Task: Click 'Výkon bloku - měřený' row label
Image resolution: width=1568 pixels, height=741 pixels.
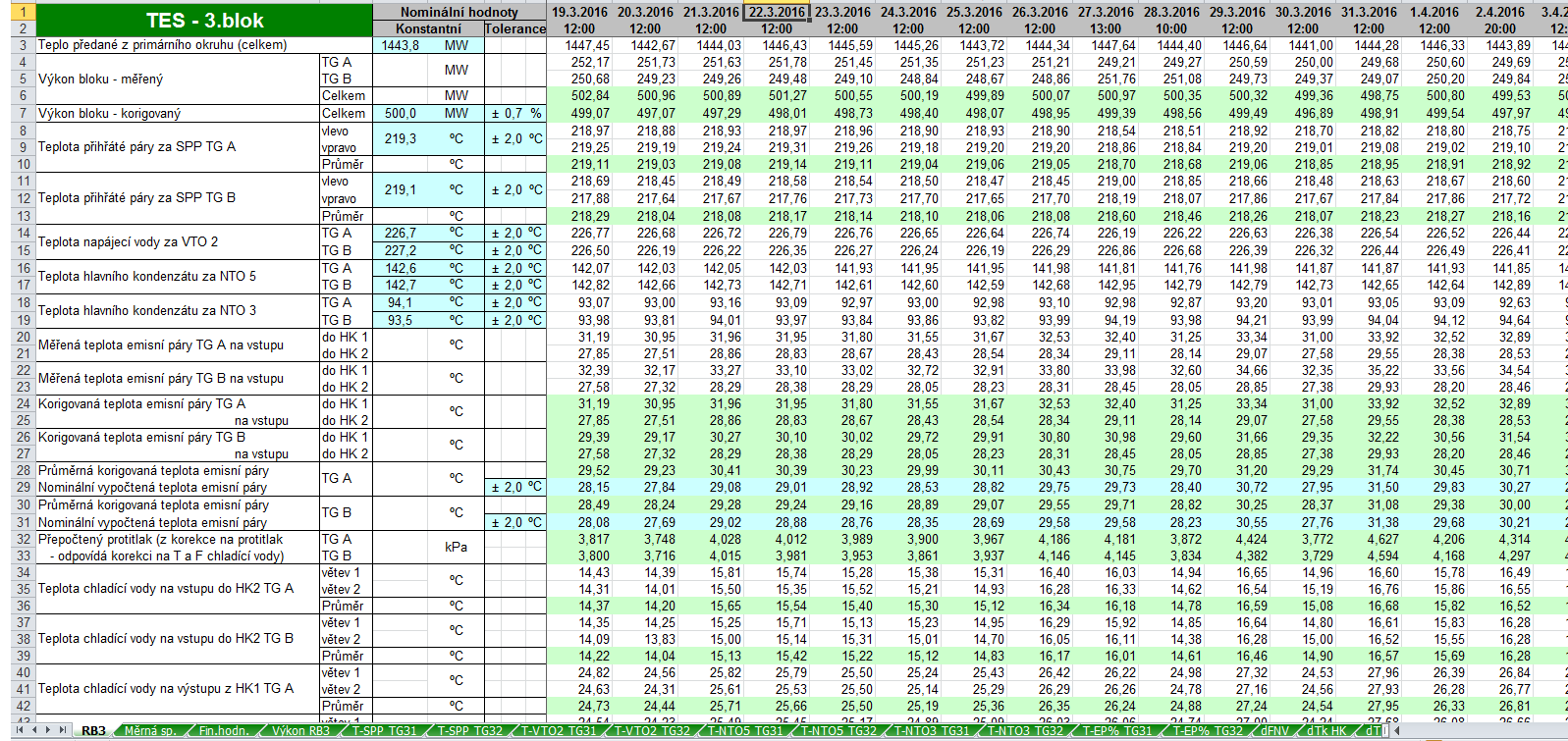Action: coord(100,79)
